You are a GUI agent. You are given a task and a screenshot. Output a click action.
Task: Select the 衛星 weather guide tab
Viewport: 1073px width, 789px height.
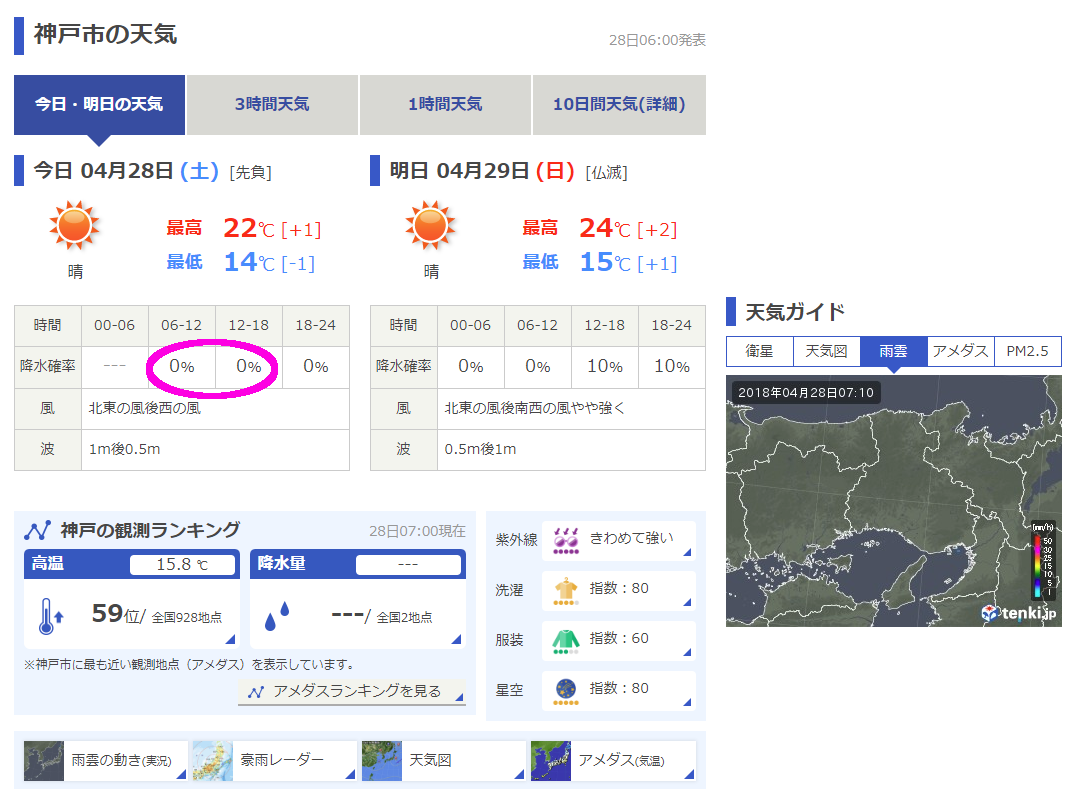(x=760, y=351)
